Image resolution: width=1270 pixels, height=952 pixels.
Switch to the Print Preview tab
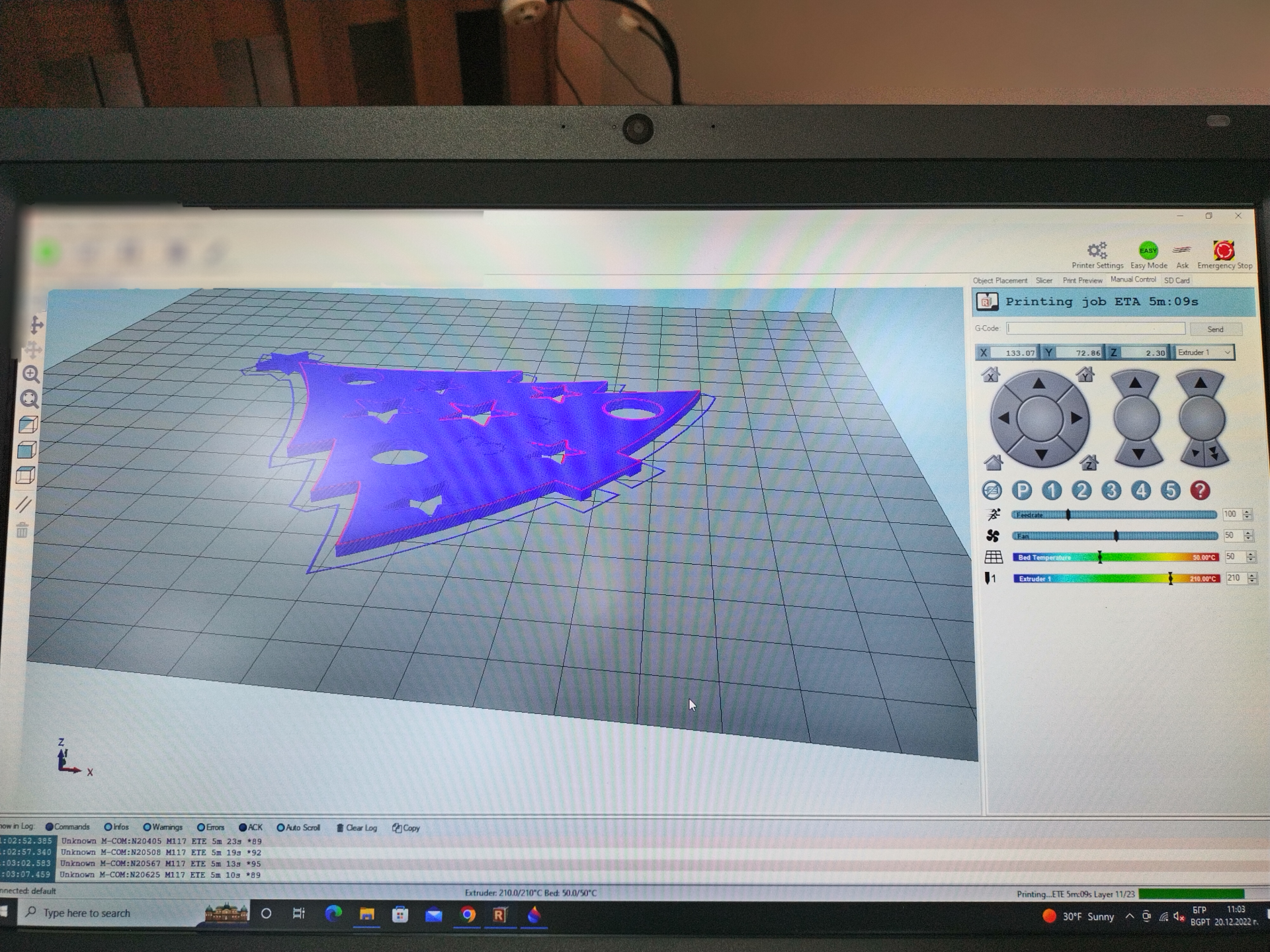(x=1082, y=280)
